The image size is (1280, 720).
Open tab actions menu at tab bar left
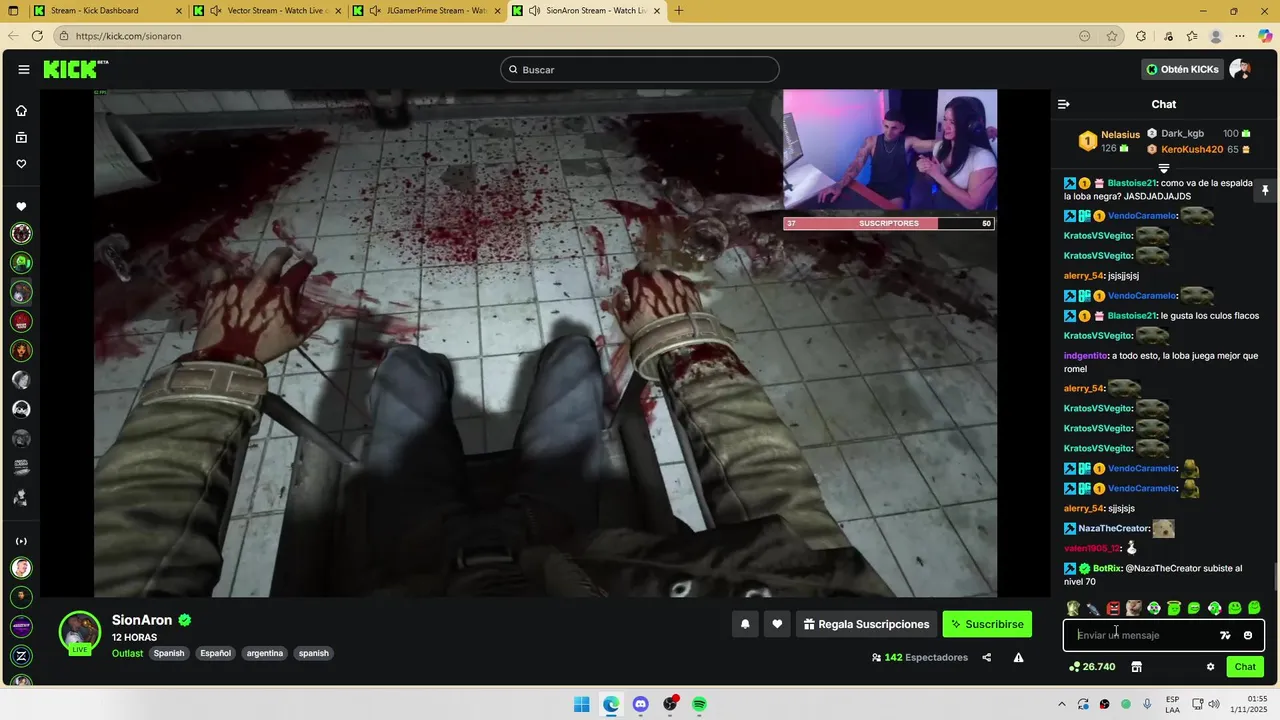coord(14,11)
